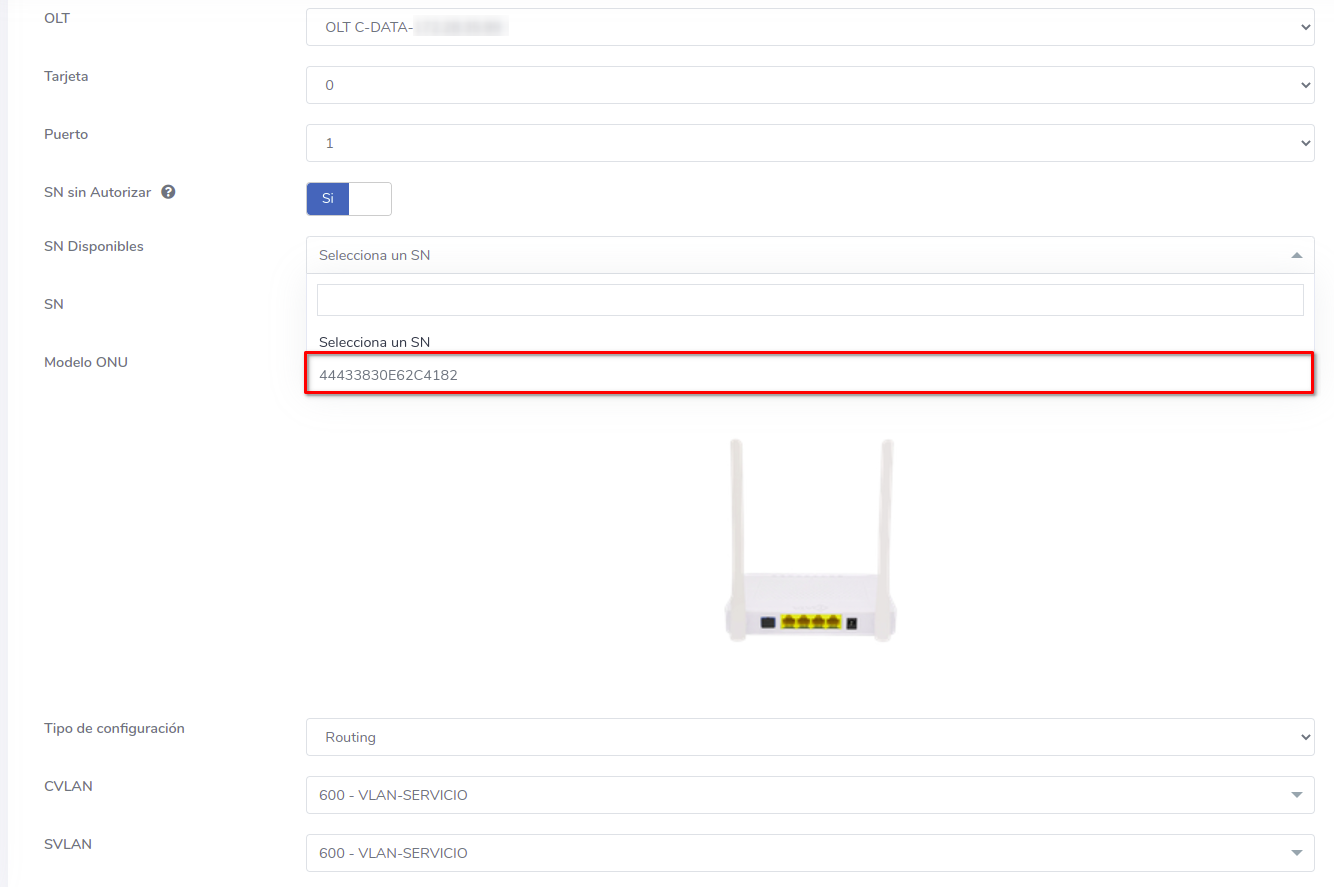Viewport: 1334px width, 887px height.
Task: Focus the search field in SN list
Action: (x=809, y=300)
